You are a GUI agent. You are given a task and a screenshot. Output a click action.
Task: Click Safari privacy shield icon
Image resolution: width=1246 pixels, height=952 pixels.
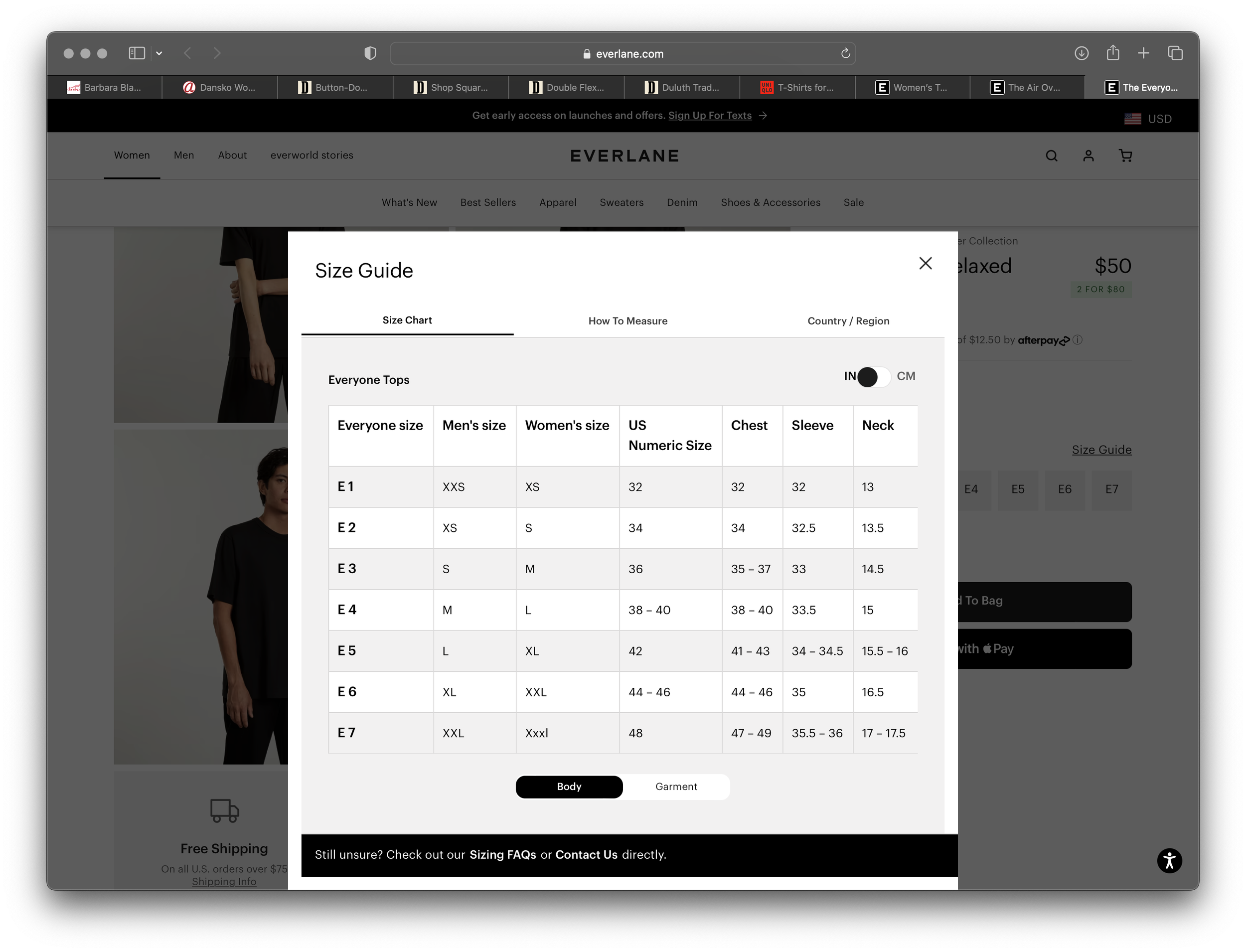click(x=370, y=53)
